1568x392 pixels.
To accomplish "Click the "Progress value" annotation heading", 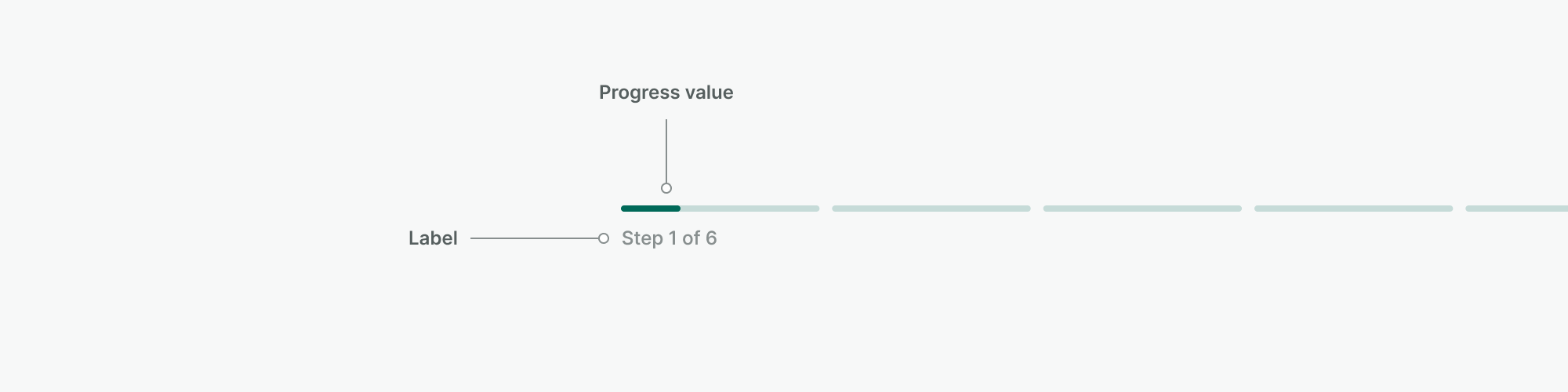I will (666, 93).
